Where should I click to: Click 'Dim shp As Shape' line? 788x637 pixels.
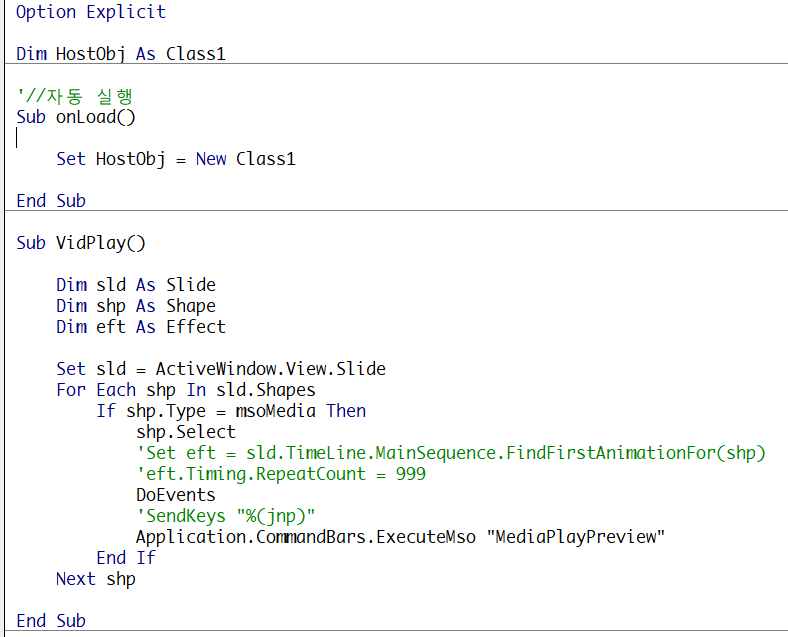(136, 306)
